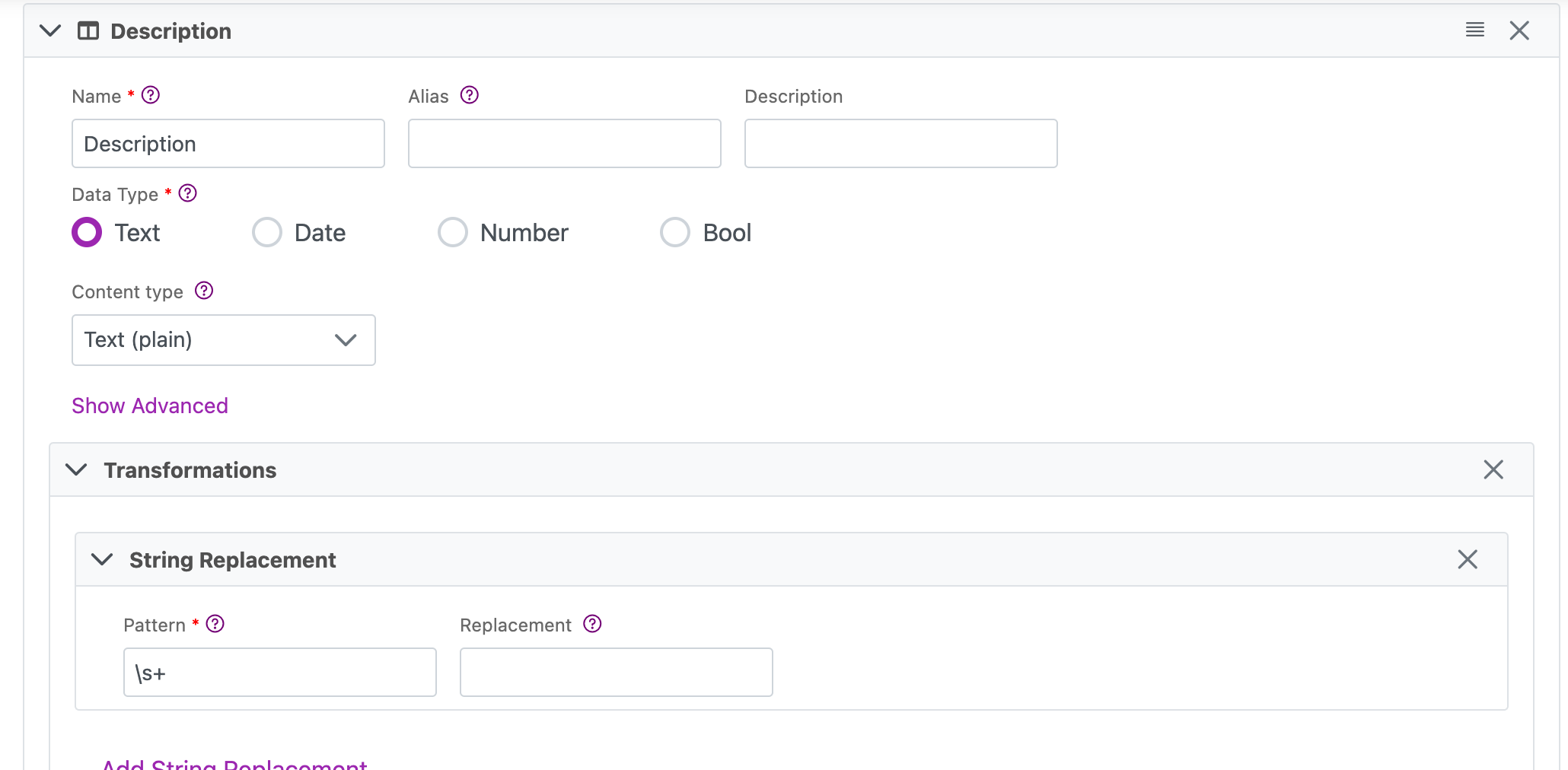
Task: Collapse the String Replacement chevron
Action: (x=102, y=559)
